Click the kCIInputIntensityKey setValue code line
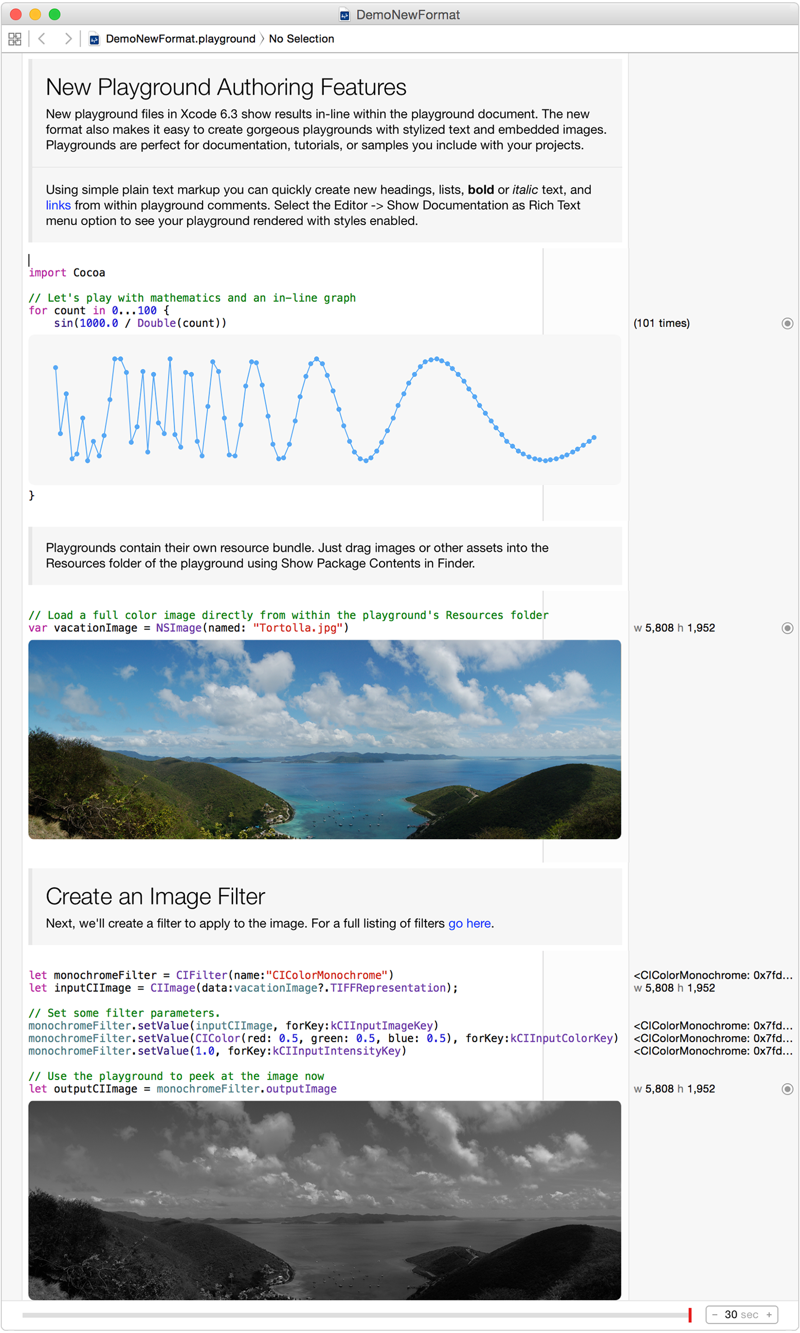This screenshot has width=800, height=1333. [x=217, y=1051]
